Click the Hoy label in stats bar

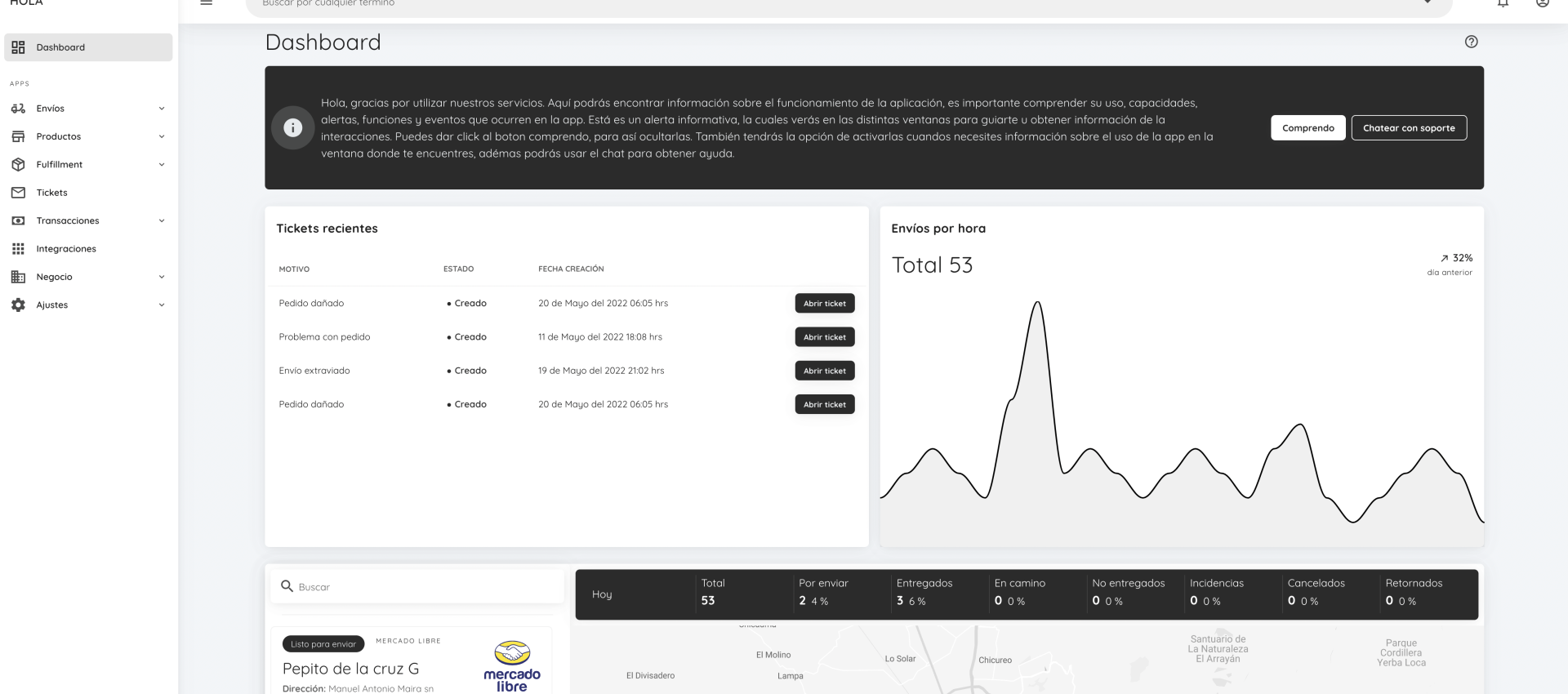click(x=602, y=594)
